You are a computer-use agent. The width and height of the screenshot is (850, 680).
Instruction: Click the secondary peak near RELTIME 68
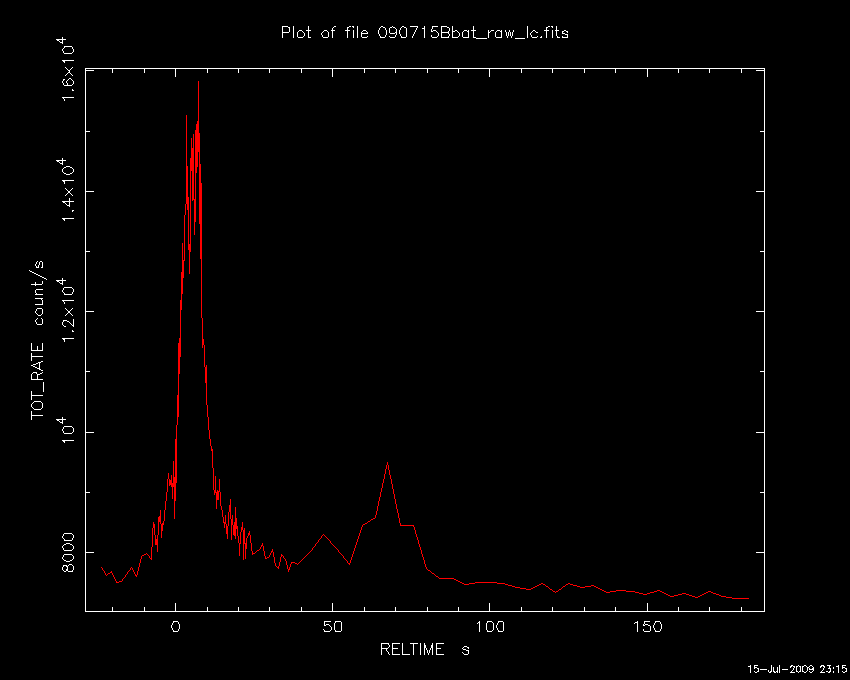click(x=387, y=464)
